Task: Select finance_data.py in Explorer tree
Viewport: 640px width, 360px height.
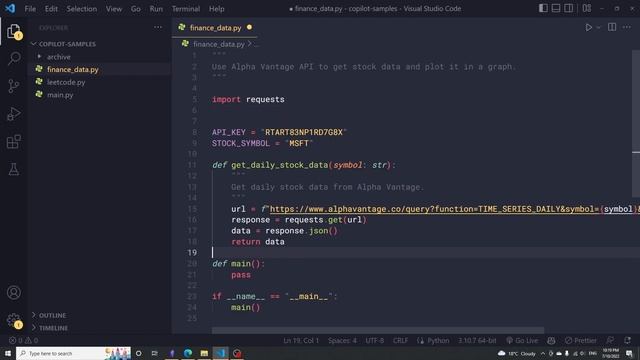Action: [x=73, y=69]
